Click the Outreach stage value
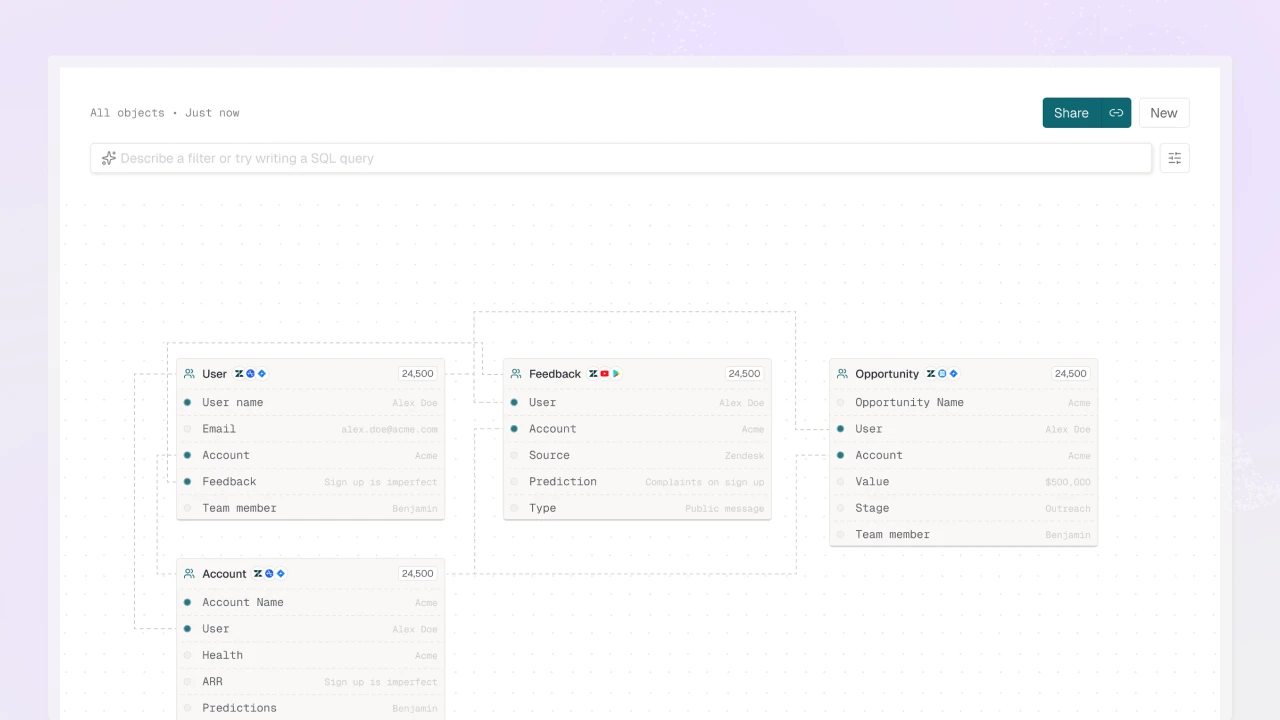 [1068, 508]
